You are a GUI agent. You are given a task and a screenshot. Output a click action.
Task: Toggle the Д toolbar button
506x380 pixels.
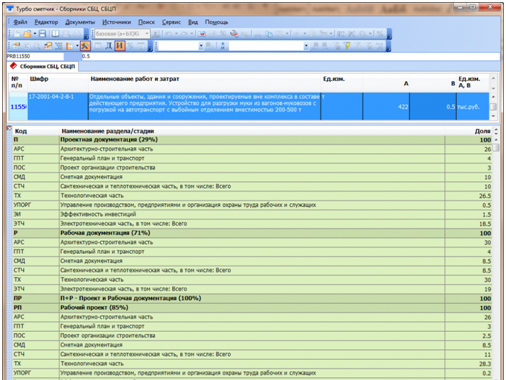point(109,46)
